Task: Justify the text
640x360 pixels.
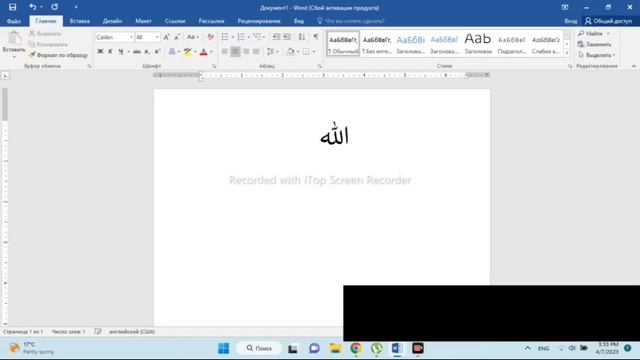Action: point(256,51)
